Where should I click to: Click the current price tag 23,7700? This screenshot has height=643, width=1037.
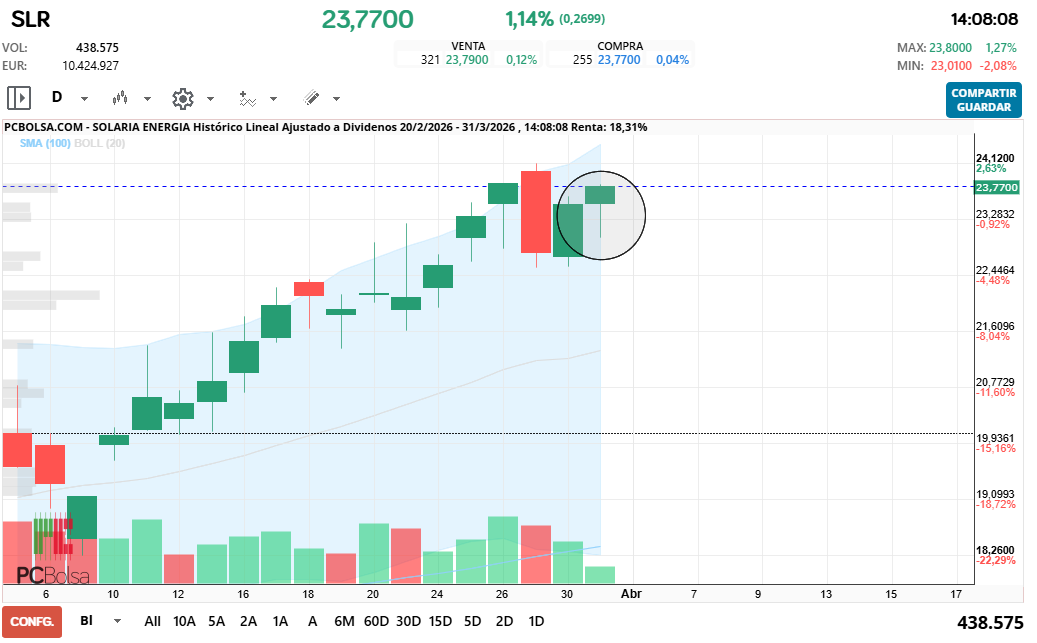click(996, 187)
